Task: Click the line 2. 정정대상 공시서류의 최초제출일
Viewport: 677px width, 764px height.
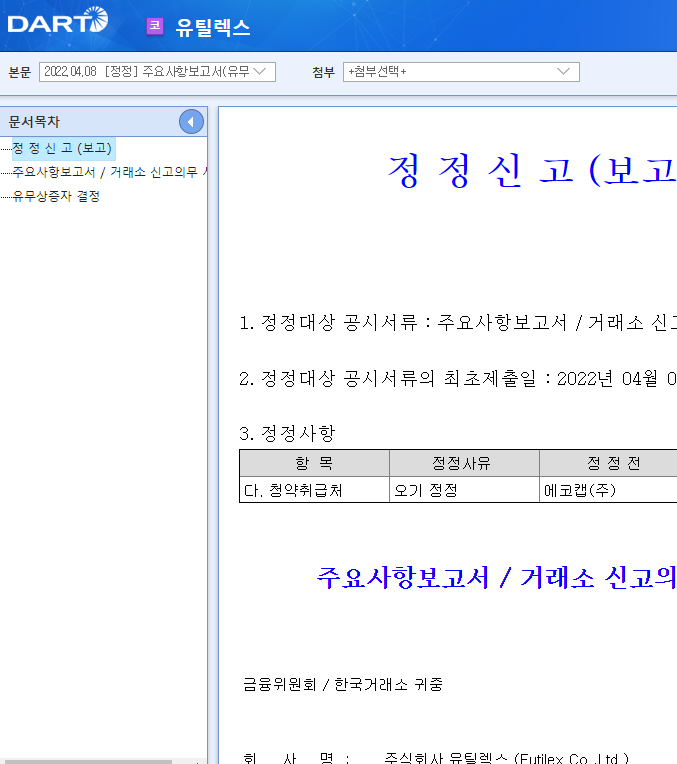Action: (x=458, y=379)
